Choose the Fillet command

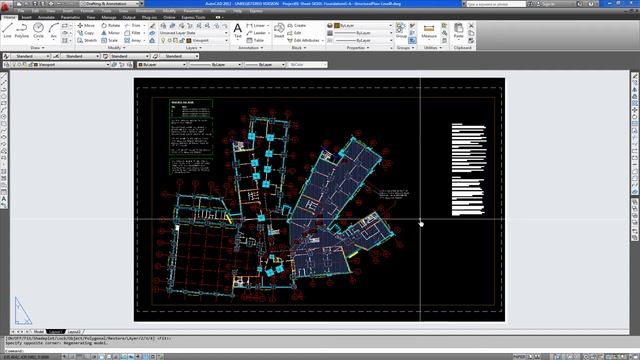(x=133, y=33)
